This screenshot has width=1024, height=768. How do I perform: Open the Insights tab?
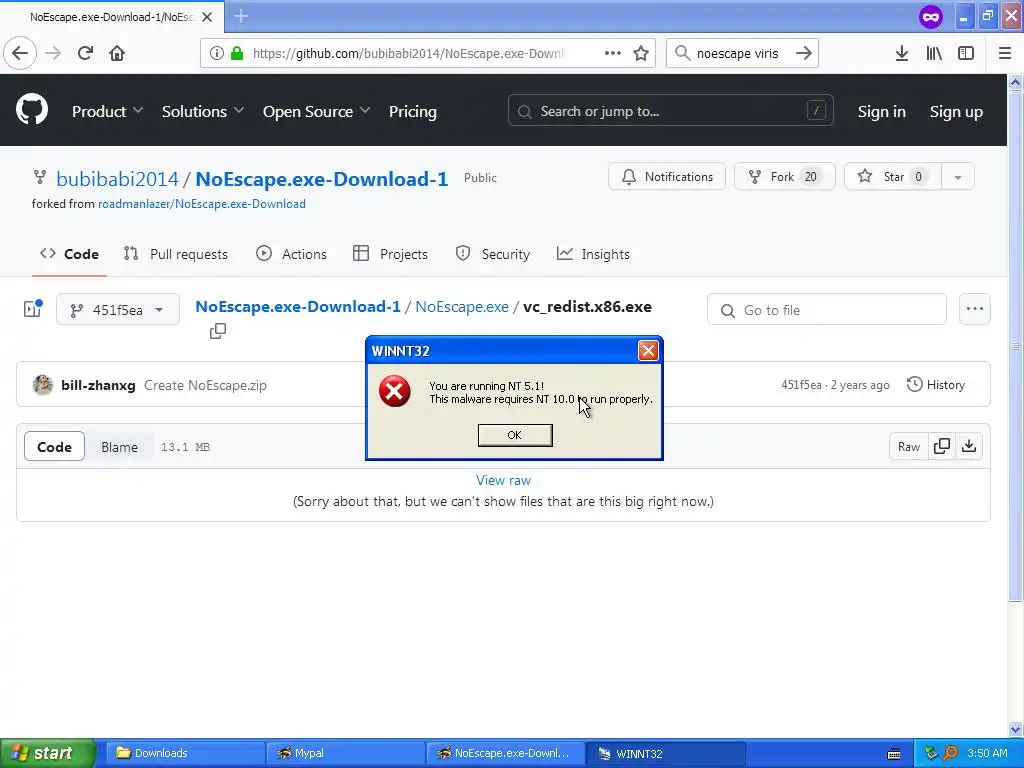tap(593, 254)
